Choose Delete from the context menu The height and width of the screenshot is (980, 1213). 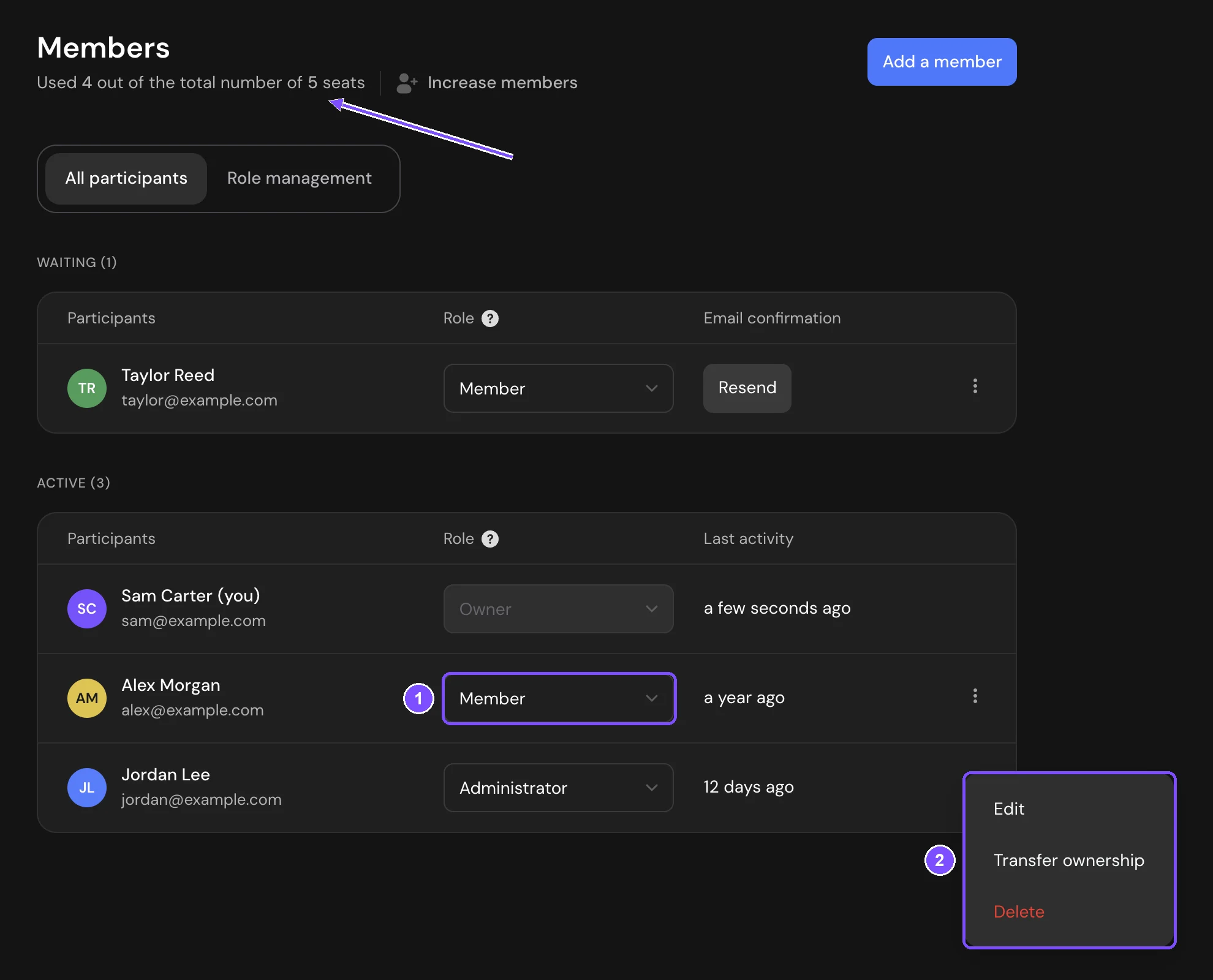[1019, 912]
